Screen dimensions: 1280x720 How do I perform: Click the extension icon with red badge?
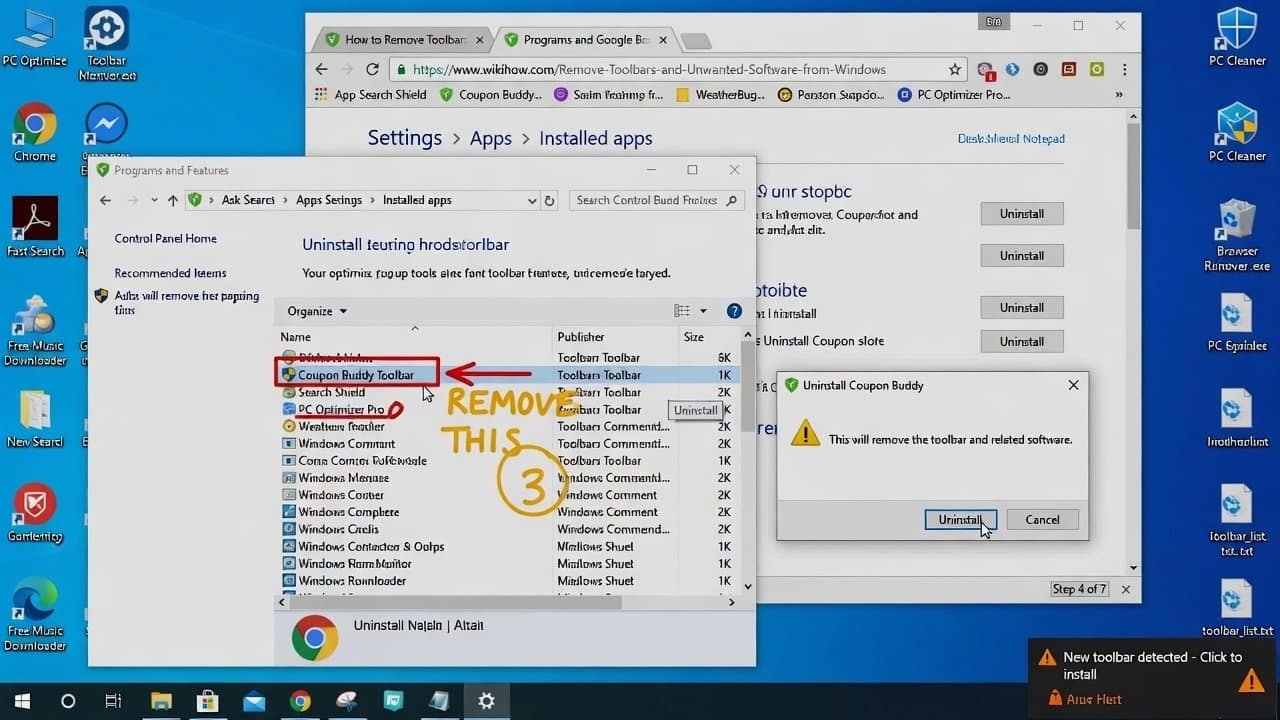click(985, 70)
